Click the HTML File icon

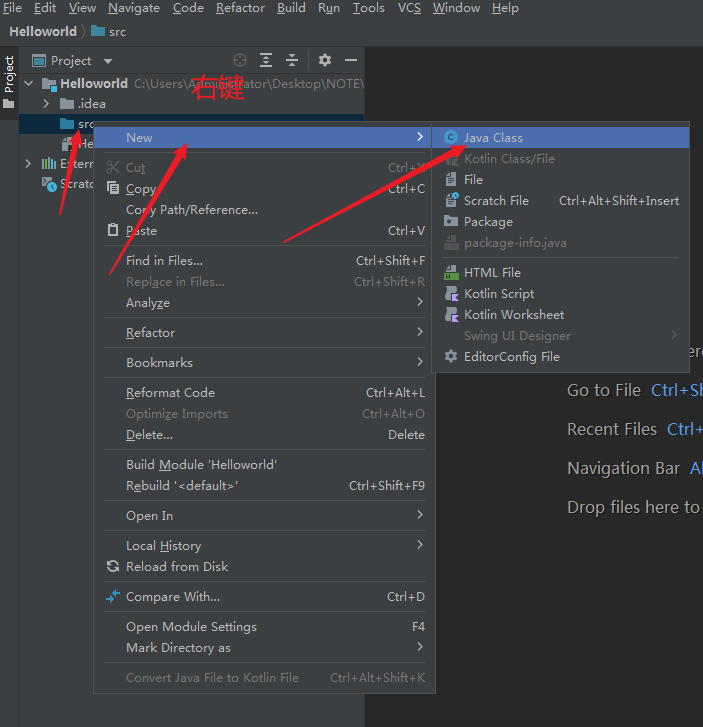(451, 273)
